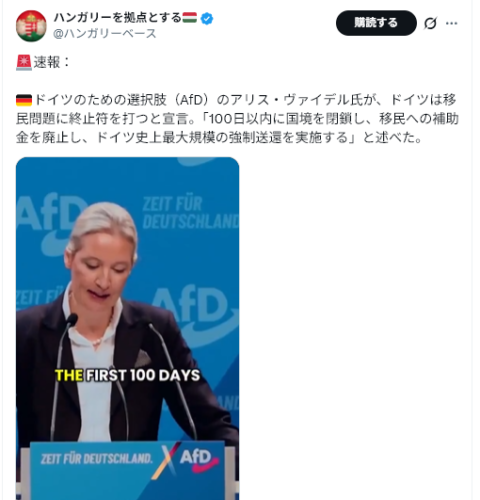Click the 購読する subscribe button

376,23
